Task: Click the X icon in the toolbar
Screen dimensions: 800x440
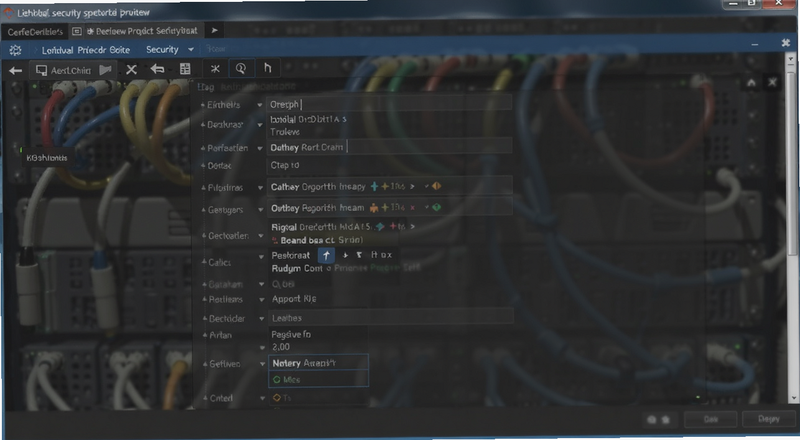Action: pos(132,69)
